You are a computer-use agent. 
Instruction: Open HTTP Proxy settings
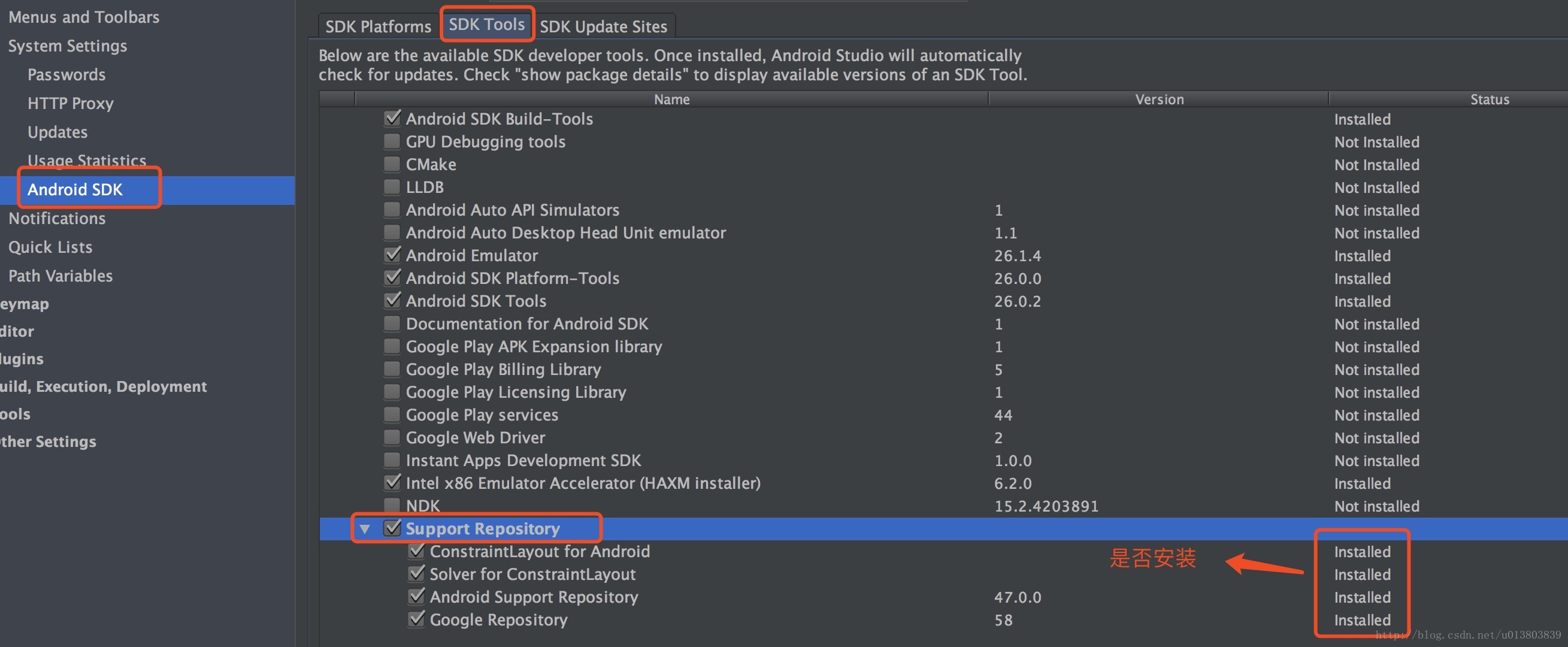click(x=70, y=103)
